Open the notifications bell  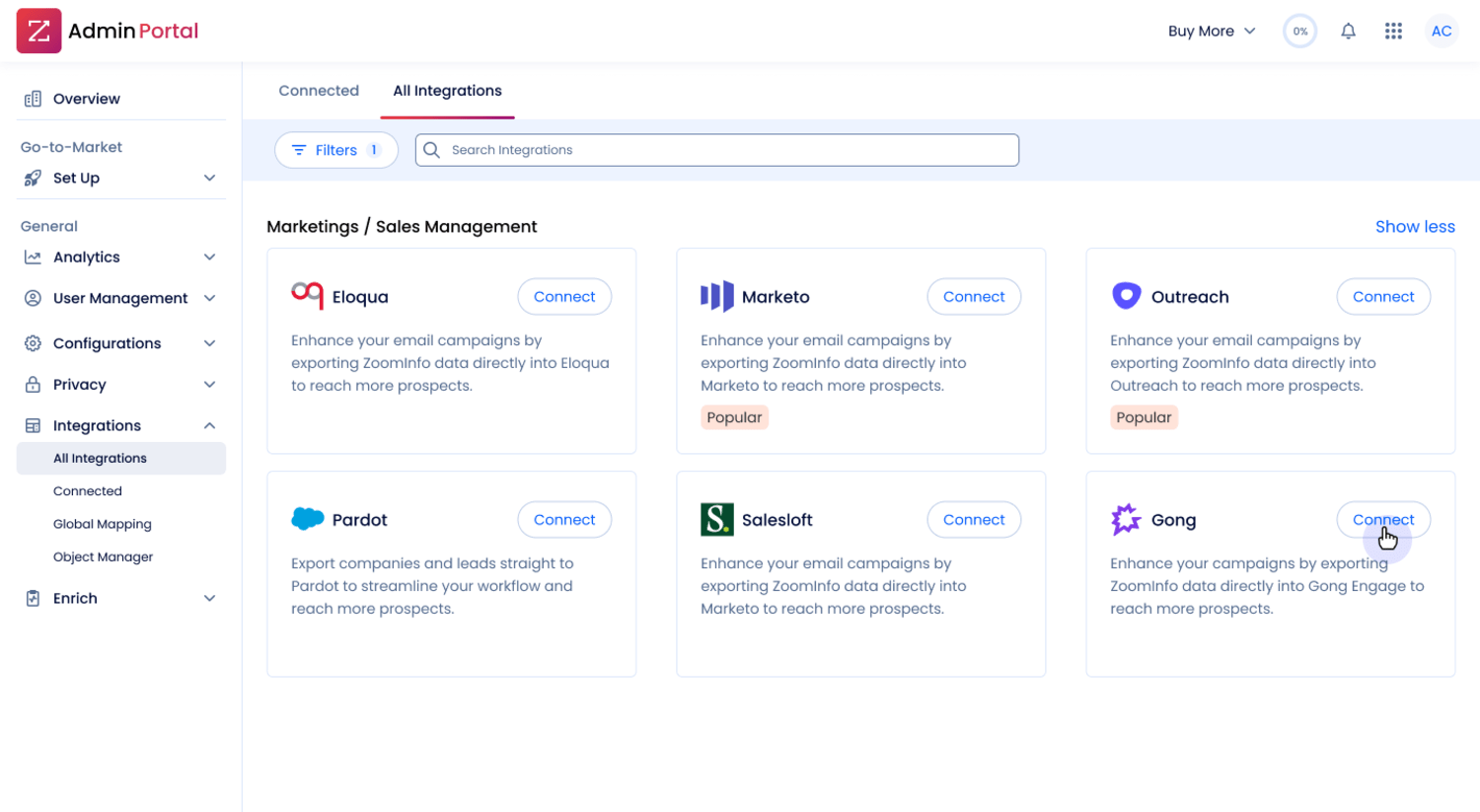[x=1348, y=32]
